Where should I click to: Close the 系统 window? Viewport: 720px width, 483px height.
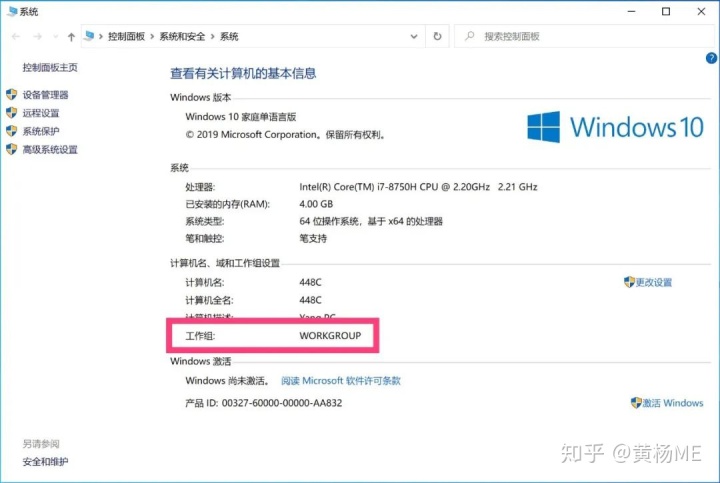tap(701, 11)
